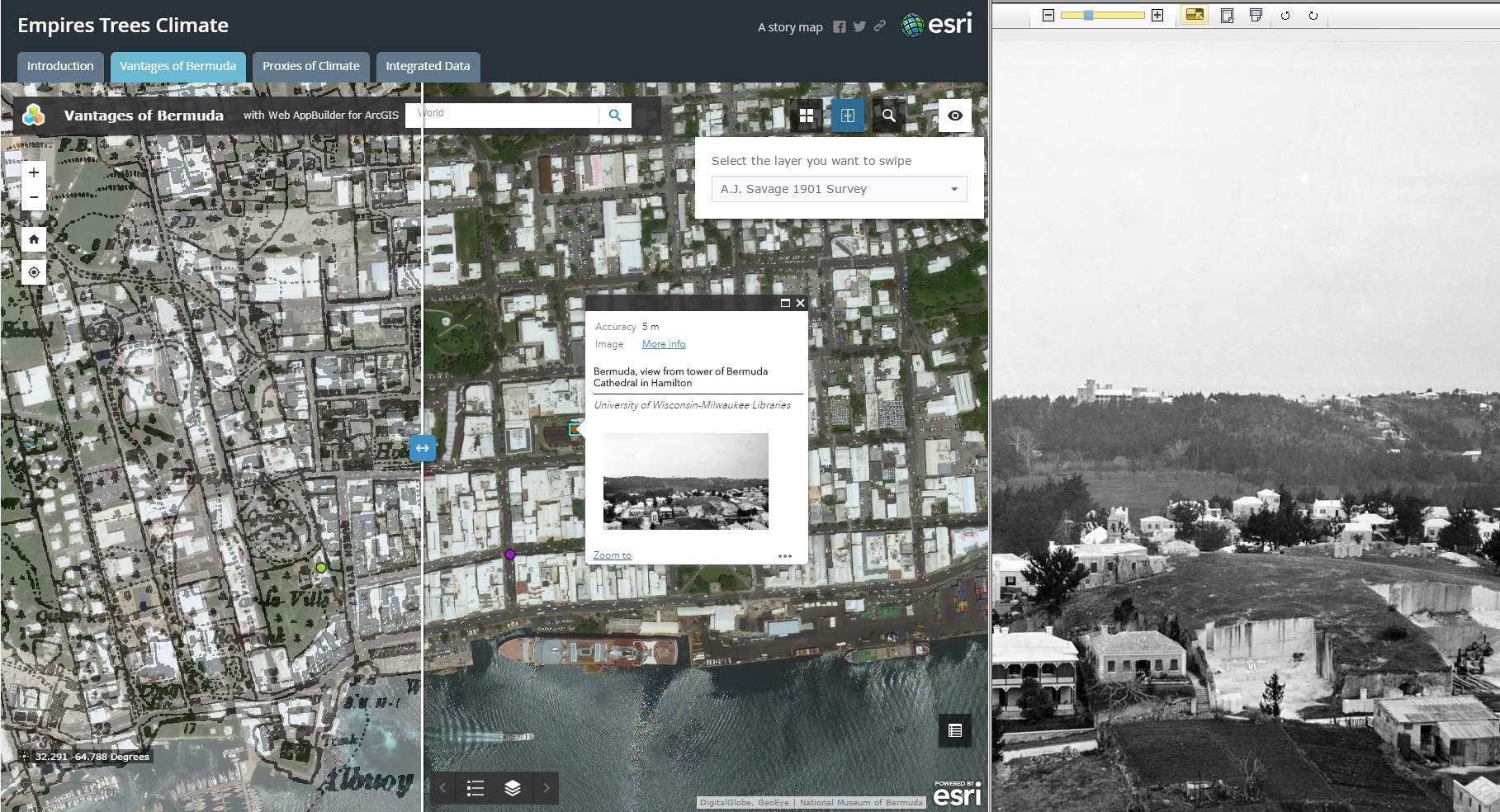Open the Legend widget icon
Image resolution: width=1500 pixels, height=812 pixels.
pos(476,788)
